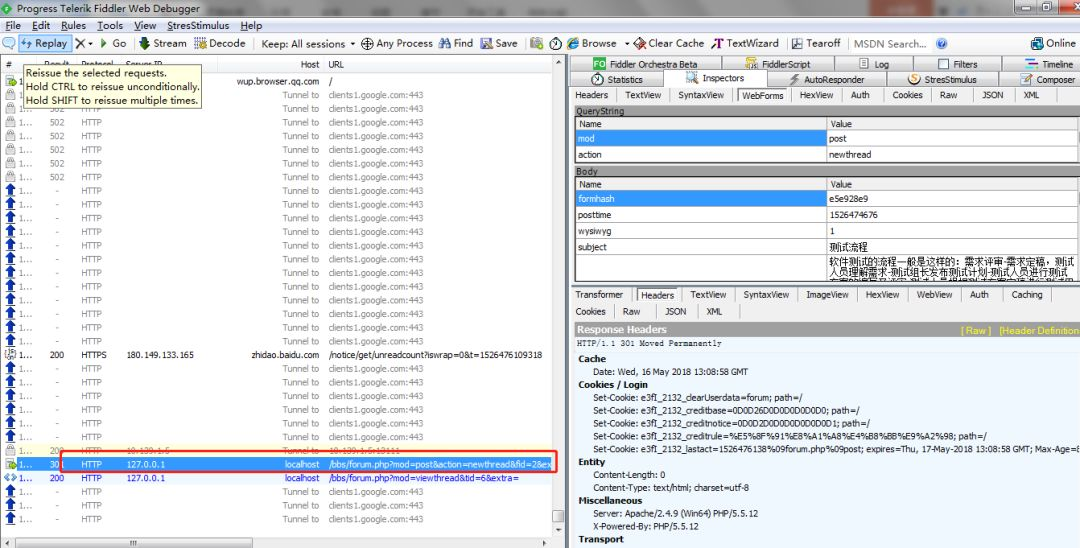
Task: Click the Header Definitions link
Action: (1039, 330)
